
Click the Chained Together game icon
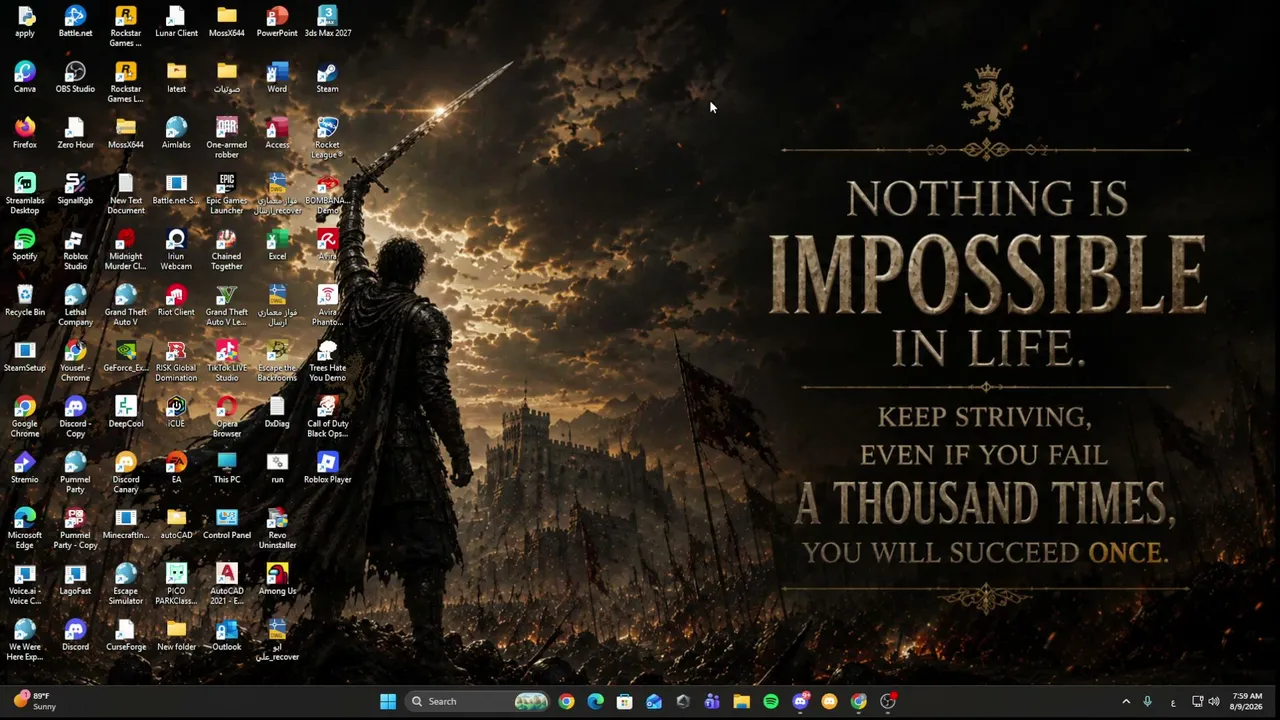point(227,250)
